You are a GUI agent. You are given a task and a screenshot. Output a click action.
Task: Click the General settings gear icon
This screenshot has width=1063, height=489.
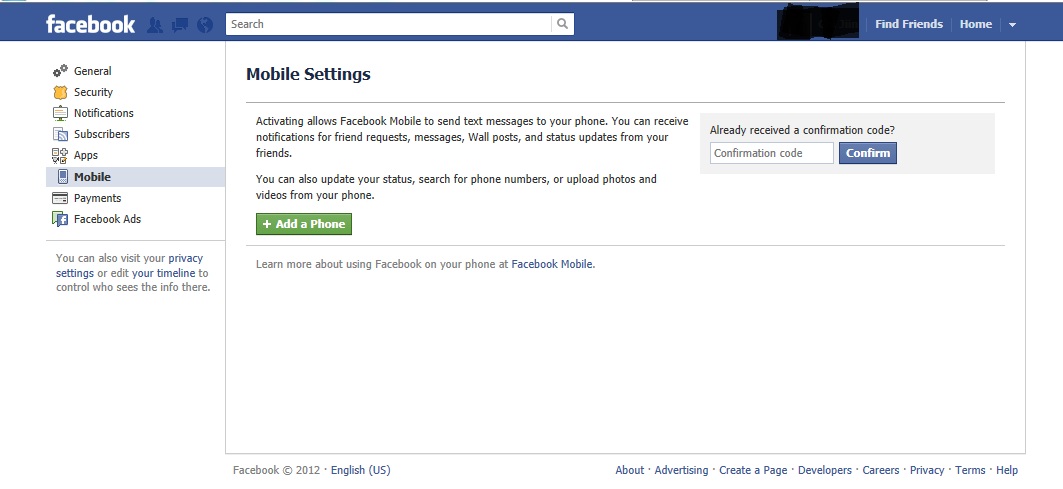[60, 71]
